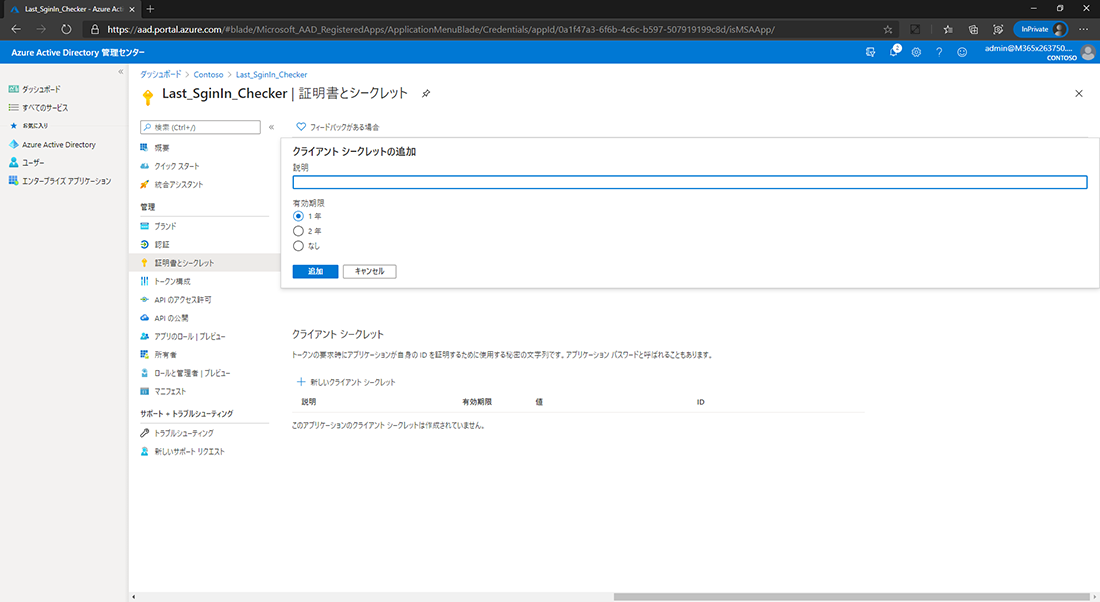Open the portal directory/subscription filter icon
1100x602 pixels.
point(871,52)
